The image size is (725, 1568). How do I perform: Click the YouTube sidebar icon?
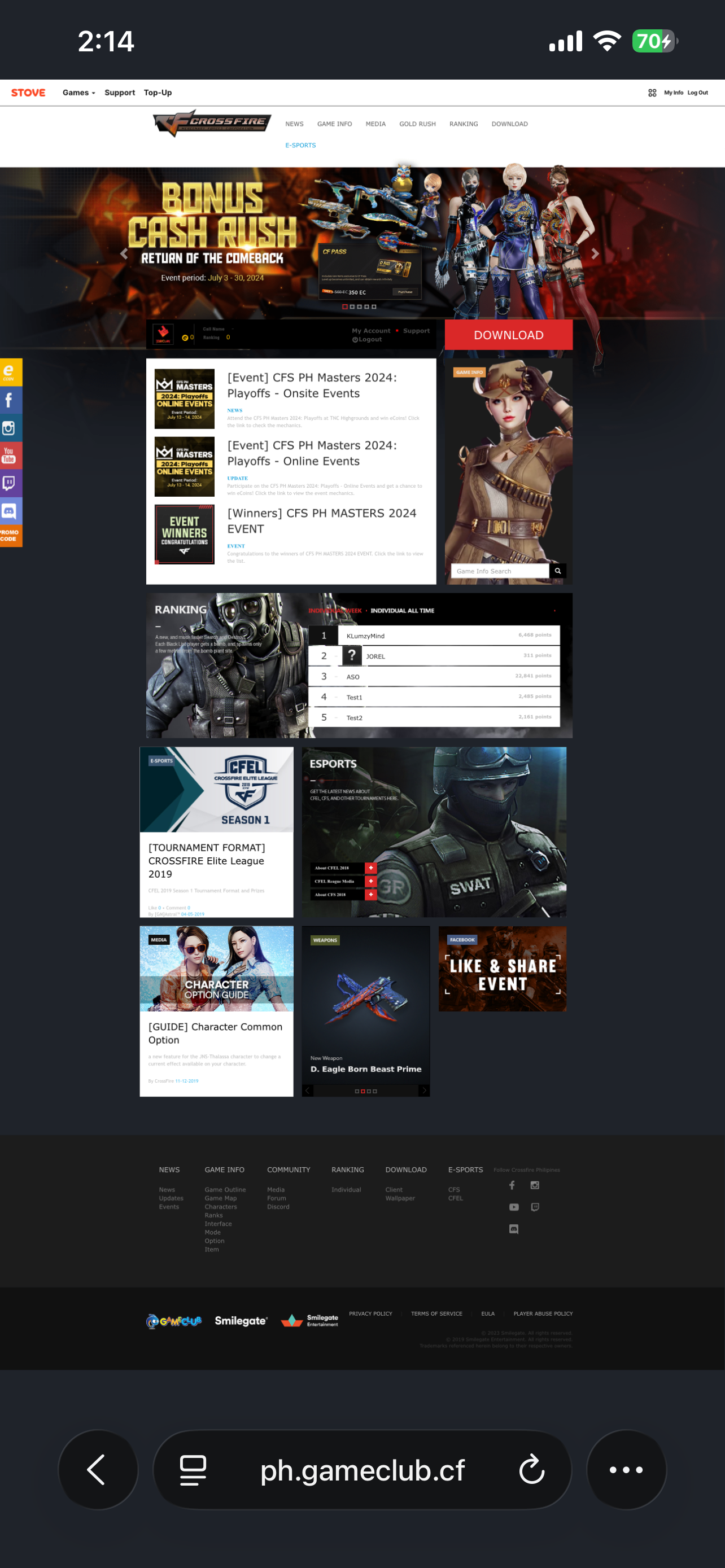pos(10,455)
